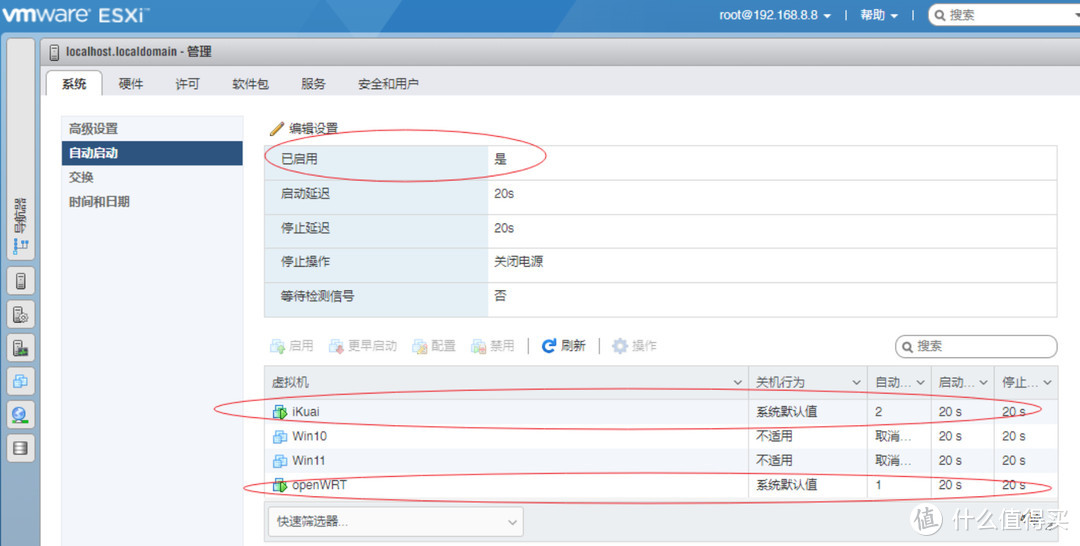1080x546 pixels.
Task: Click the iKuai VM icon
Action: pyautogui.click(x=280, y=412)
